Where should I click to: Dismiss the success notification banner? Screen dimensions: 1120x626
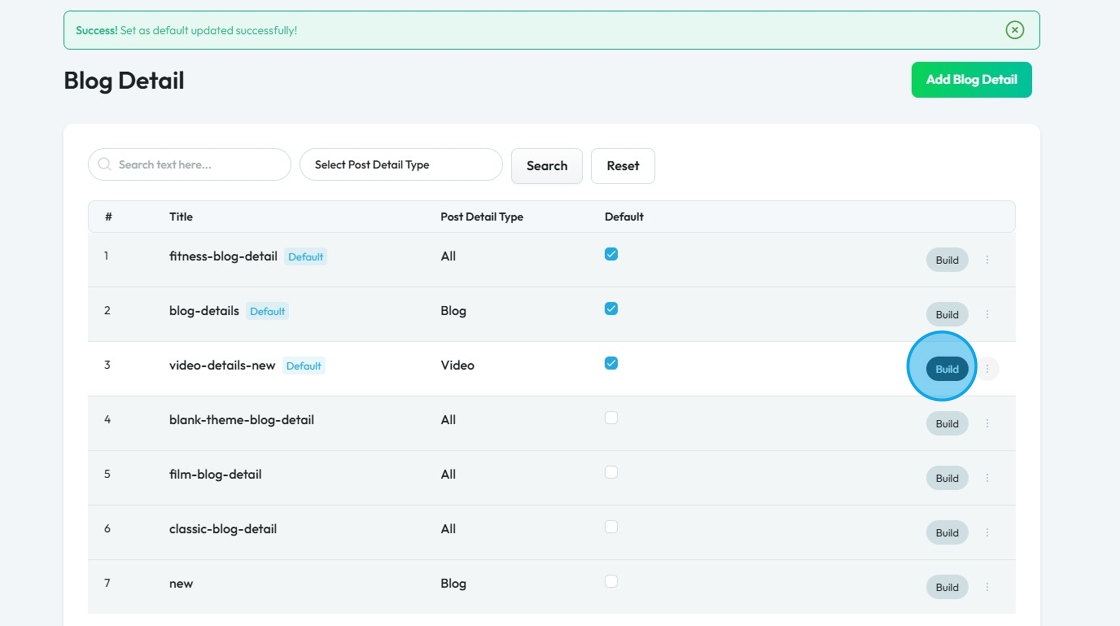coord(1015,30)
